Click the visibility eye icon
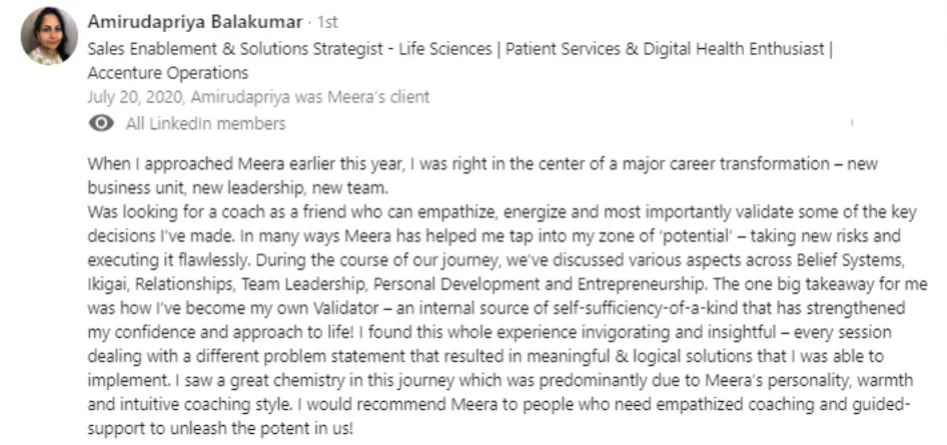The height and width of the screenshot is (445, 947). (x=101, y=123)
